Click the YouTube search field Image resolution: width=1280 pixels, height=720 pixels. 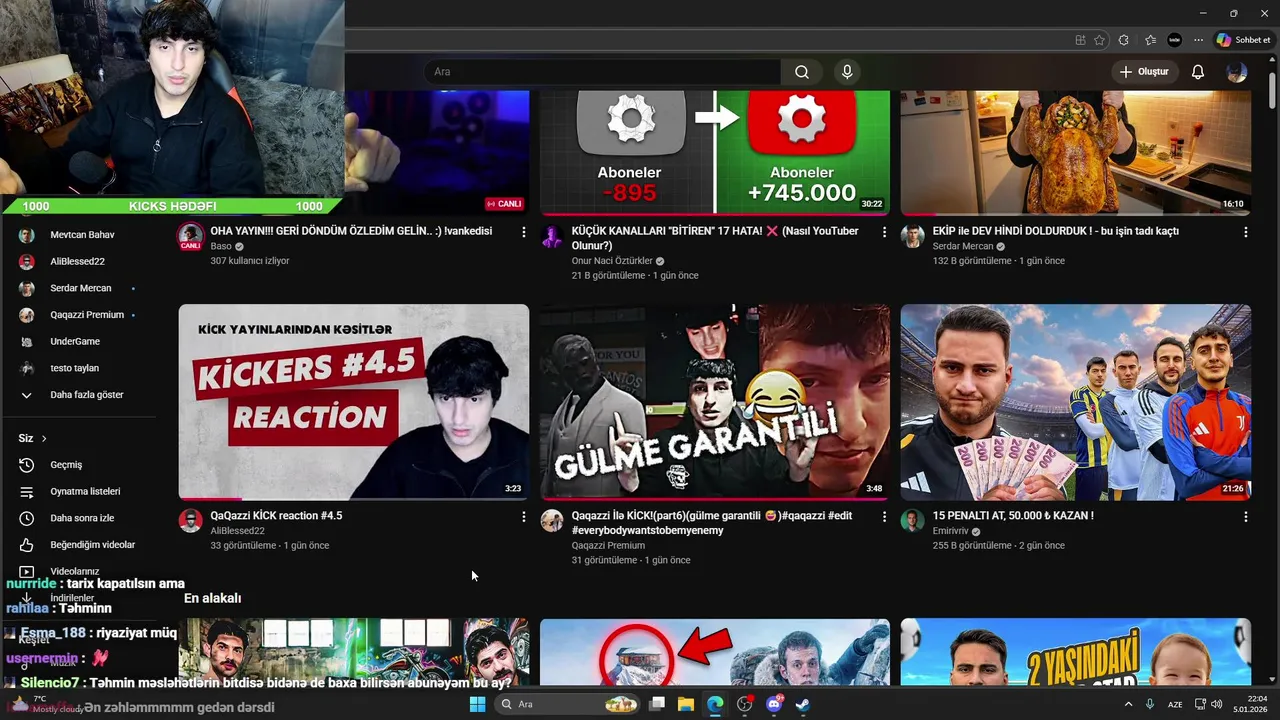coord(604,72)
